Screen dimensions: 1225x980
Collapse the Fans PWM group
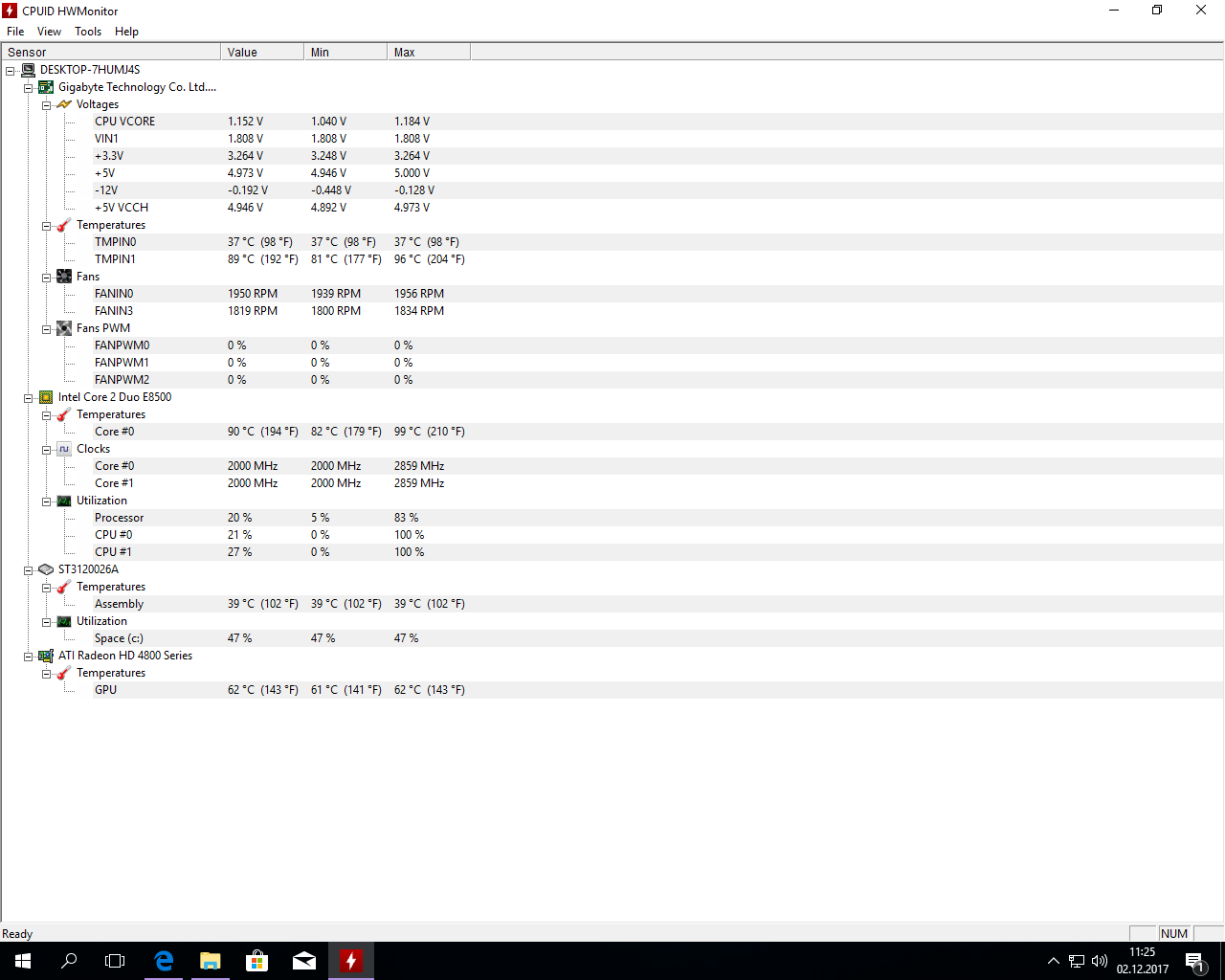(x=47, y=329)
